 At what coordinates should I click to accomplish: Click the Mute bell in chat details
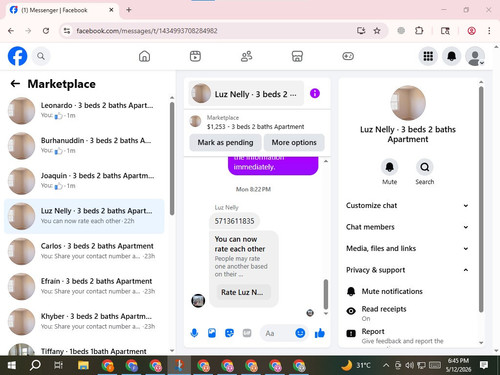(x=389, y=167)
